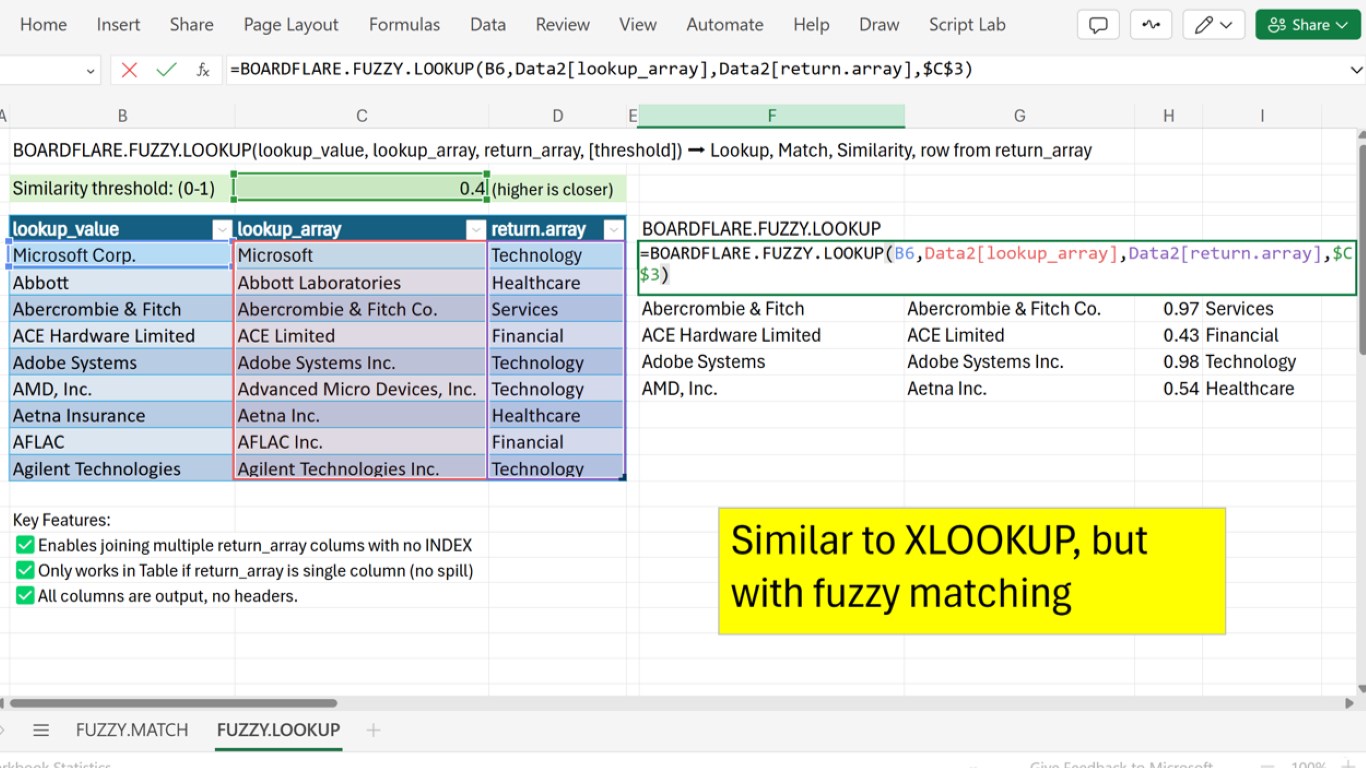Toggle the 'All columns are output' checkmark
The image size is (1366, 768).
click(25, 596)
